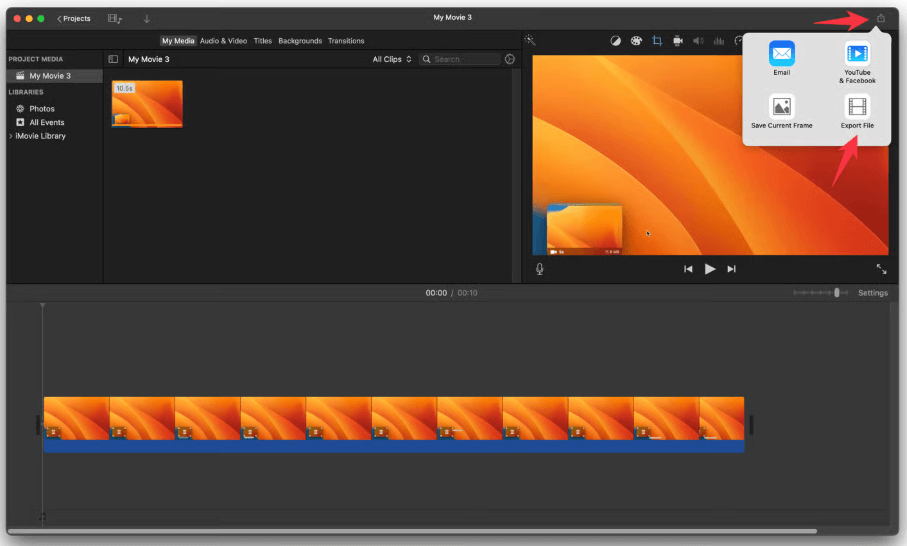The height and width of the screenshot is (546, 907).
Task: Click the 00:00 current timecode
Action: coord(436,293)
